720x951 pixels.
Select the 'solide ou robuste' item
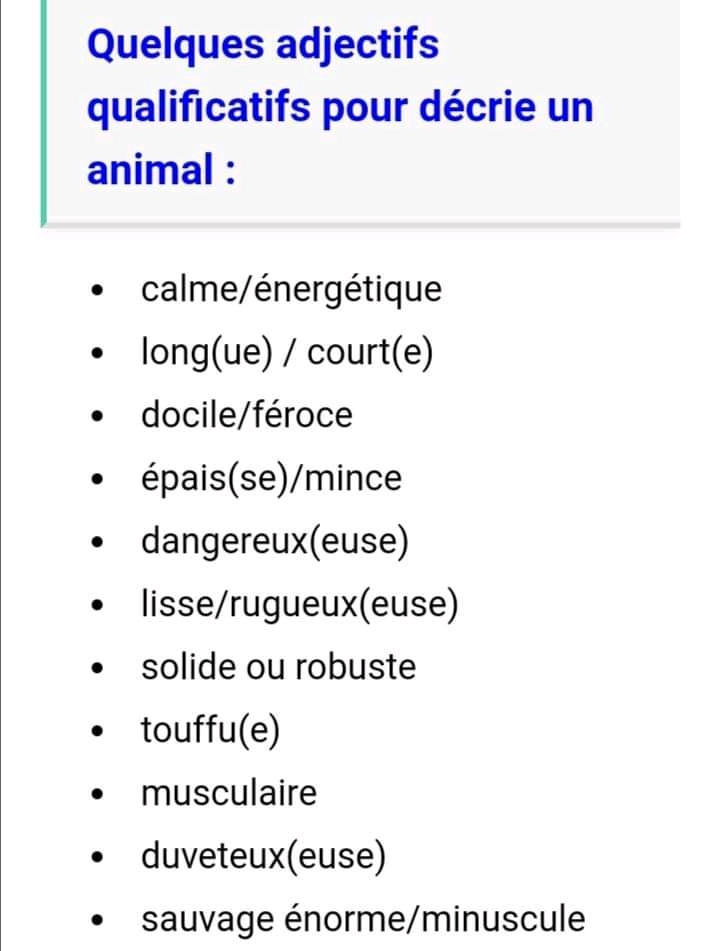pyautogui.click(x=278, y=667)
